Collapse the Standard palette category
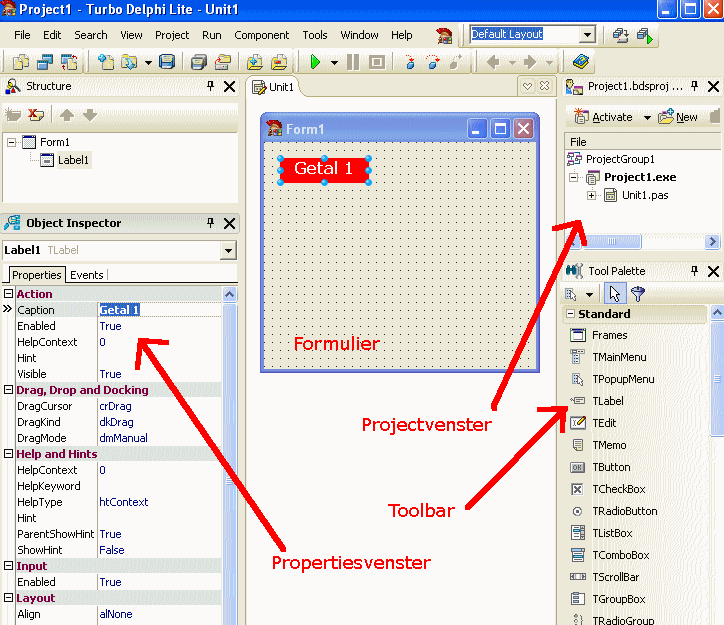 pyautogui.click(x=571, y=314)
